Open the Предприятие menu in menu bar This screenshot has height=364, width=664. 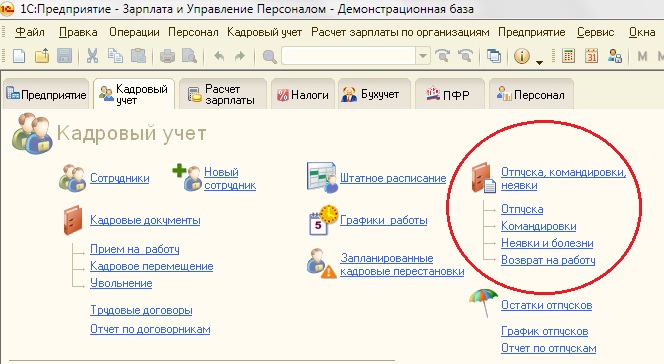[x=531, y=32]
